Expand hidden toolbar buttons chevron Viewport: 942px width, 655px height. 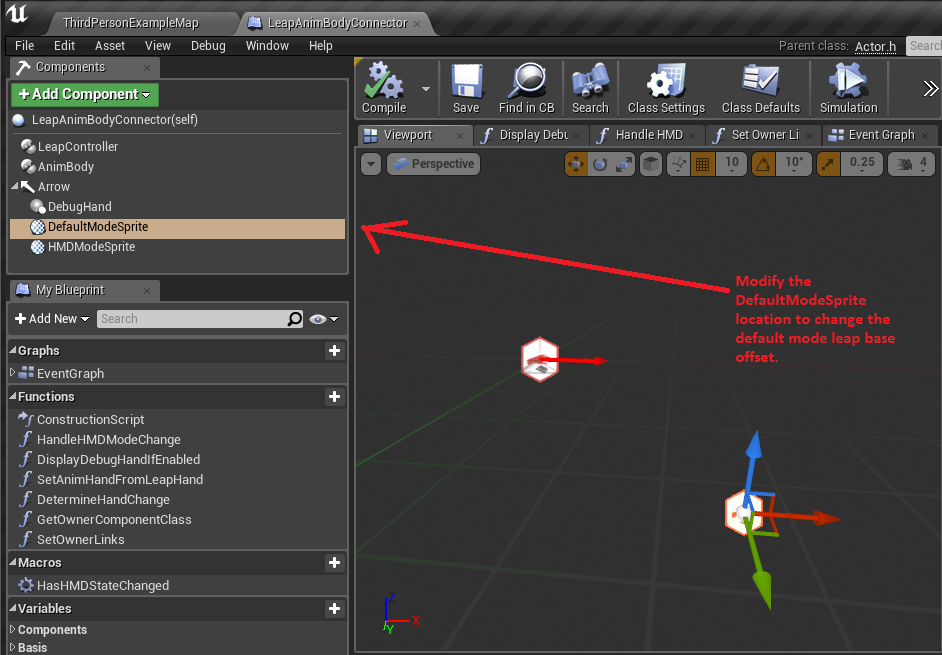pos(931,89)
